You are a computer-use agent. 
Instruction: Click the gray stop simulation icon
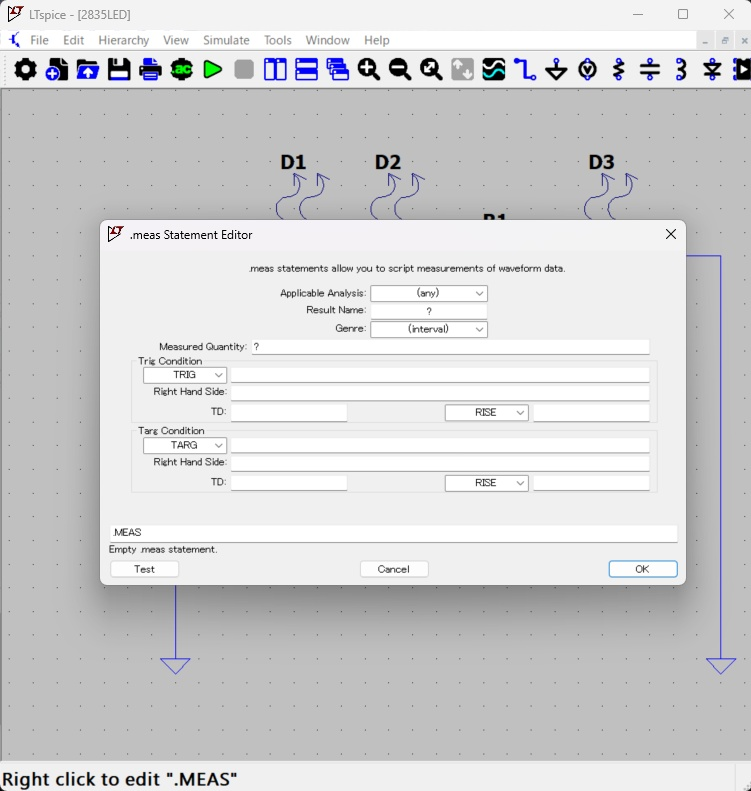click(x=244, y=69)
